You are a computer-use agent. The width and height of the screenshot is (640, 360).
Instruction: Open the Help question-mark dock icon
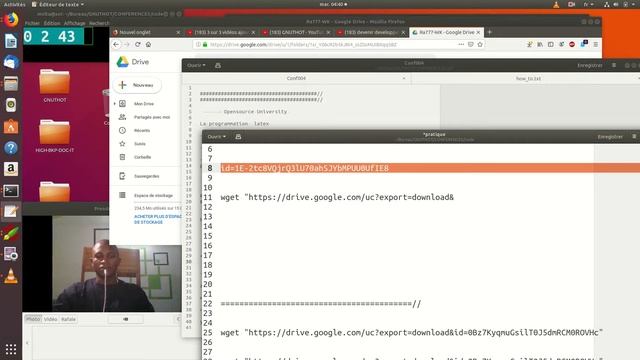pyautogui.click(x=11, y=148)
